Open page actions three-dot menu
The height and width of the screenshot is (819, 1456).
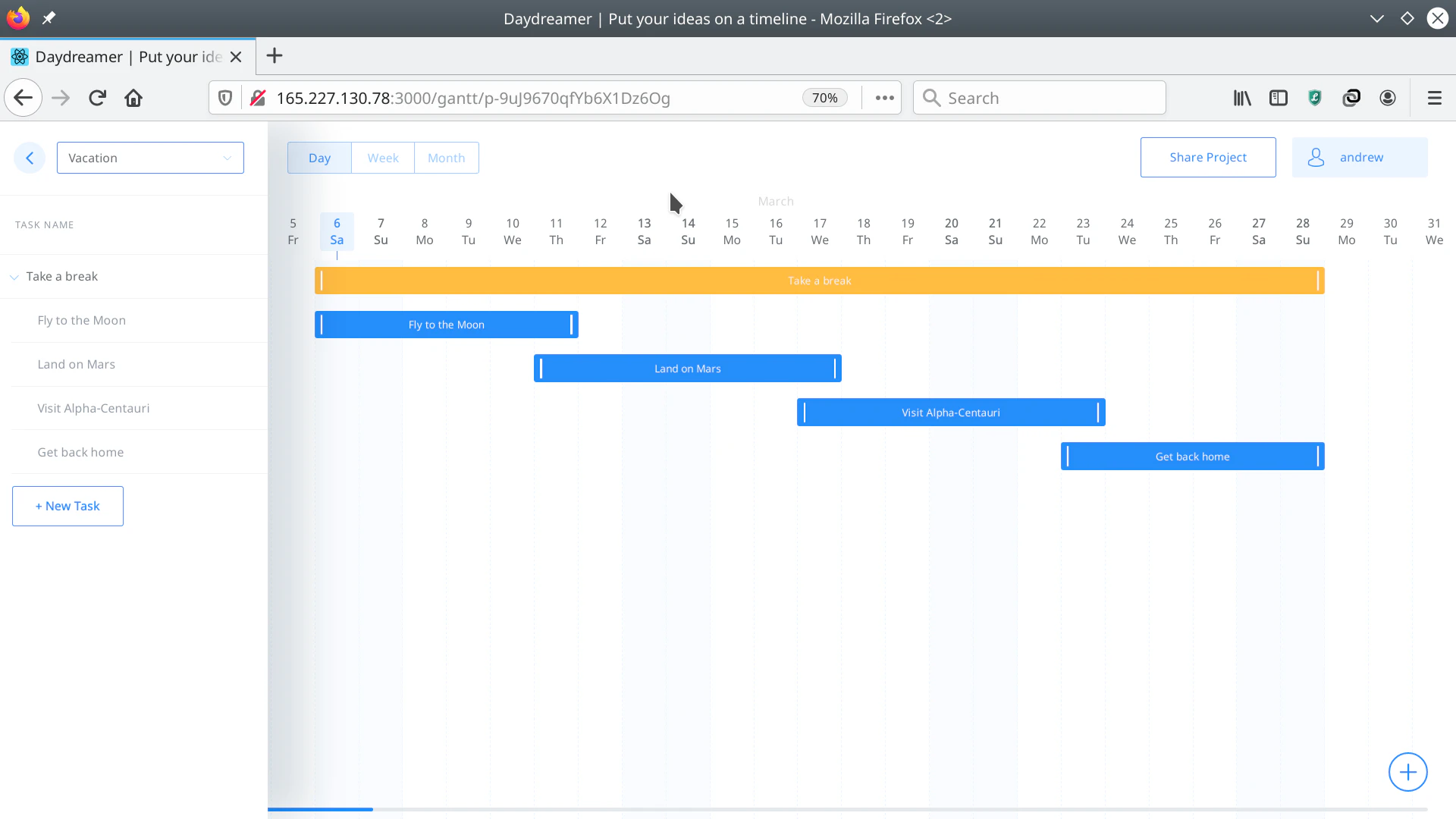pyautogui.click(x=884, y=98)
